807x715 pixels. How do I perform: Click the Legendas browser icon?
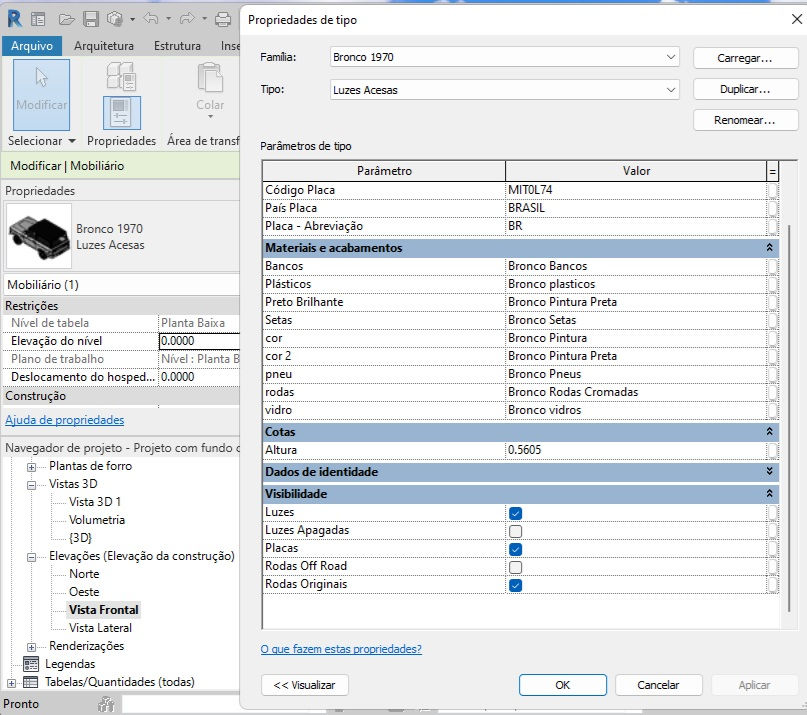point(31,664)
